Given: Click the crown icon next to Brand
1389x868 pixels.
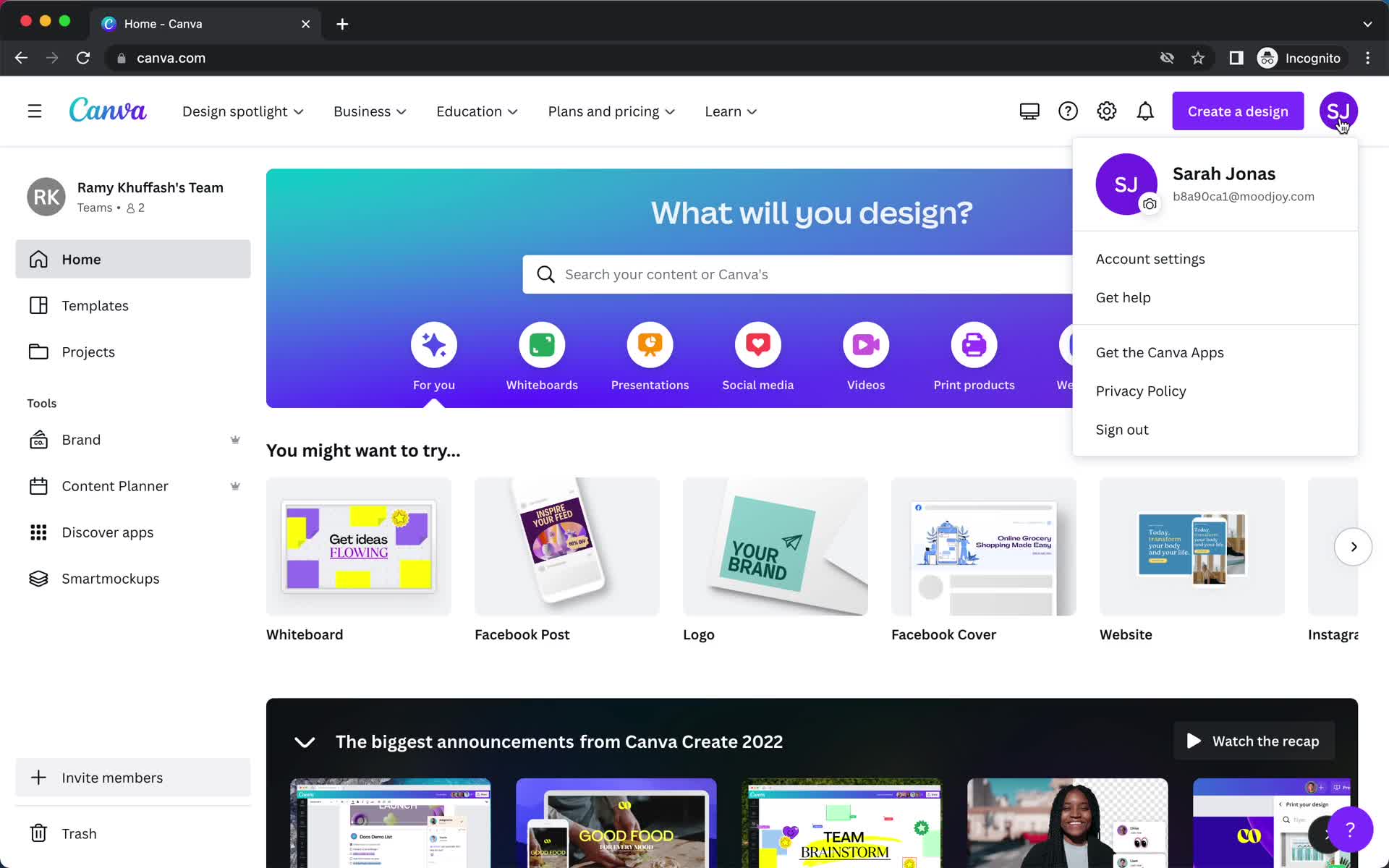Looking at the screenshot, I should (x=235, y=440).
